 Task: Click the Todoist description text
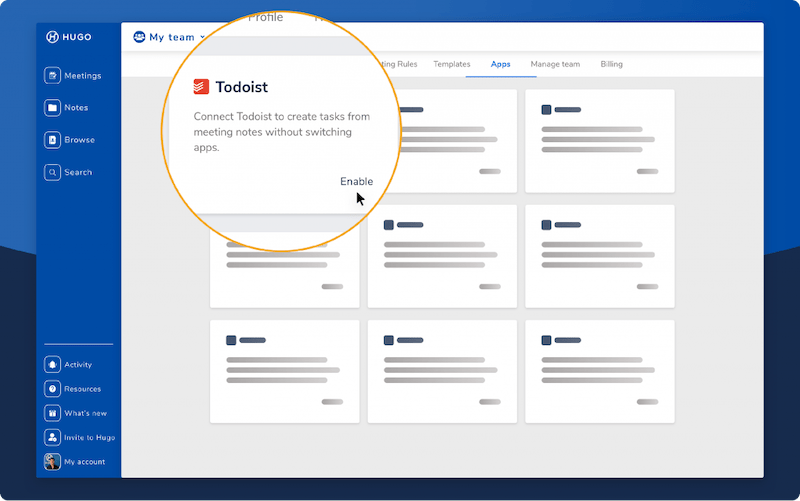282,132
